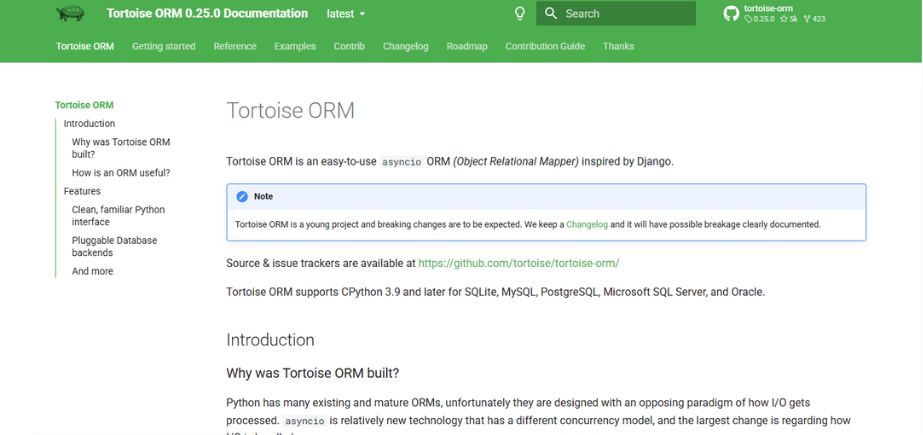923x435 pixels.
Task: Click the search magnifier icon
Action: 550,14
